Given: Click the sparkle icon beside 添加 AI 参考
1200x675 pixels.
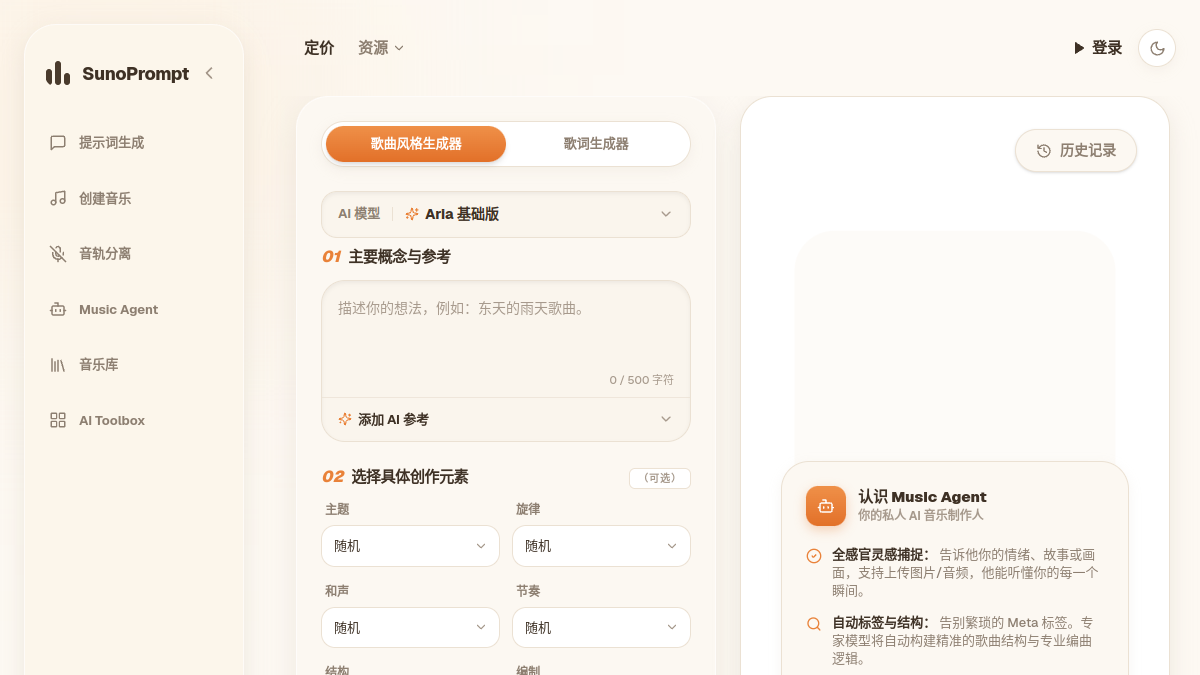Looking at the screenshot, I should pyautogui.click(x=345, y=420).
